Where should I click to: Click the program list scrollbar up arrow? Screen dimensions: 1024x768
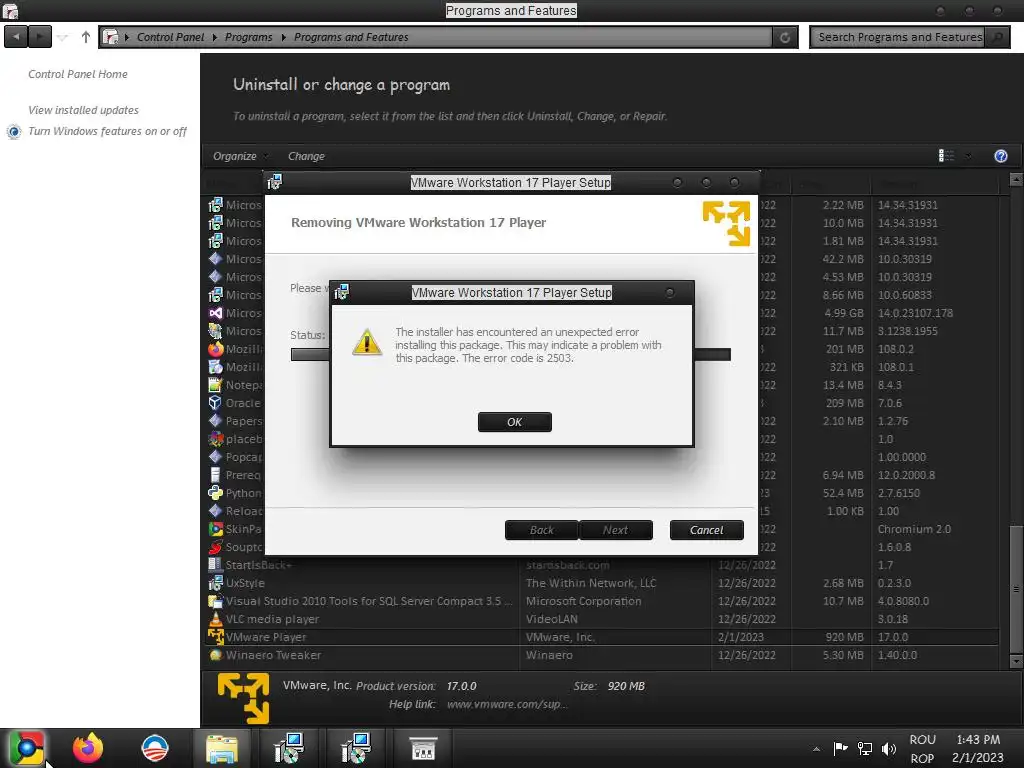tap(1016, 179)
